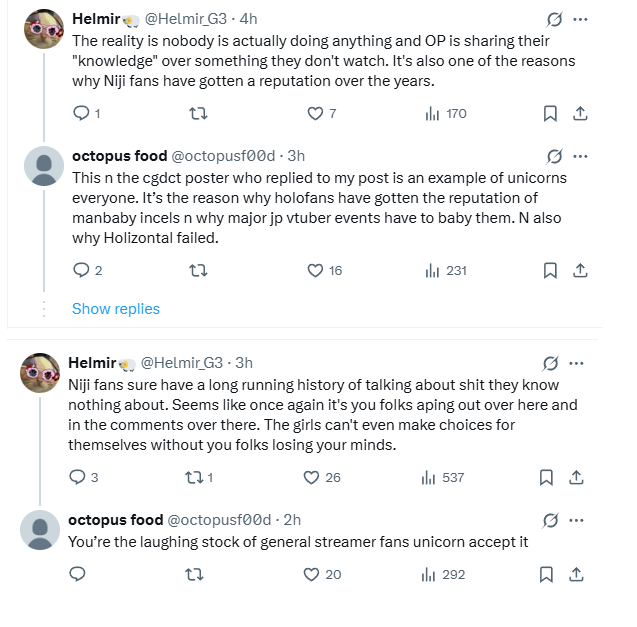The width and height of the screenshot is (637, 627).
Task: Open the @Helmir_G3 handle on 4h tweet
Action: (x=197, y=19)
